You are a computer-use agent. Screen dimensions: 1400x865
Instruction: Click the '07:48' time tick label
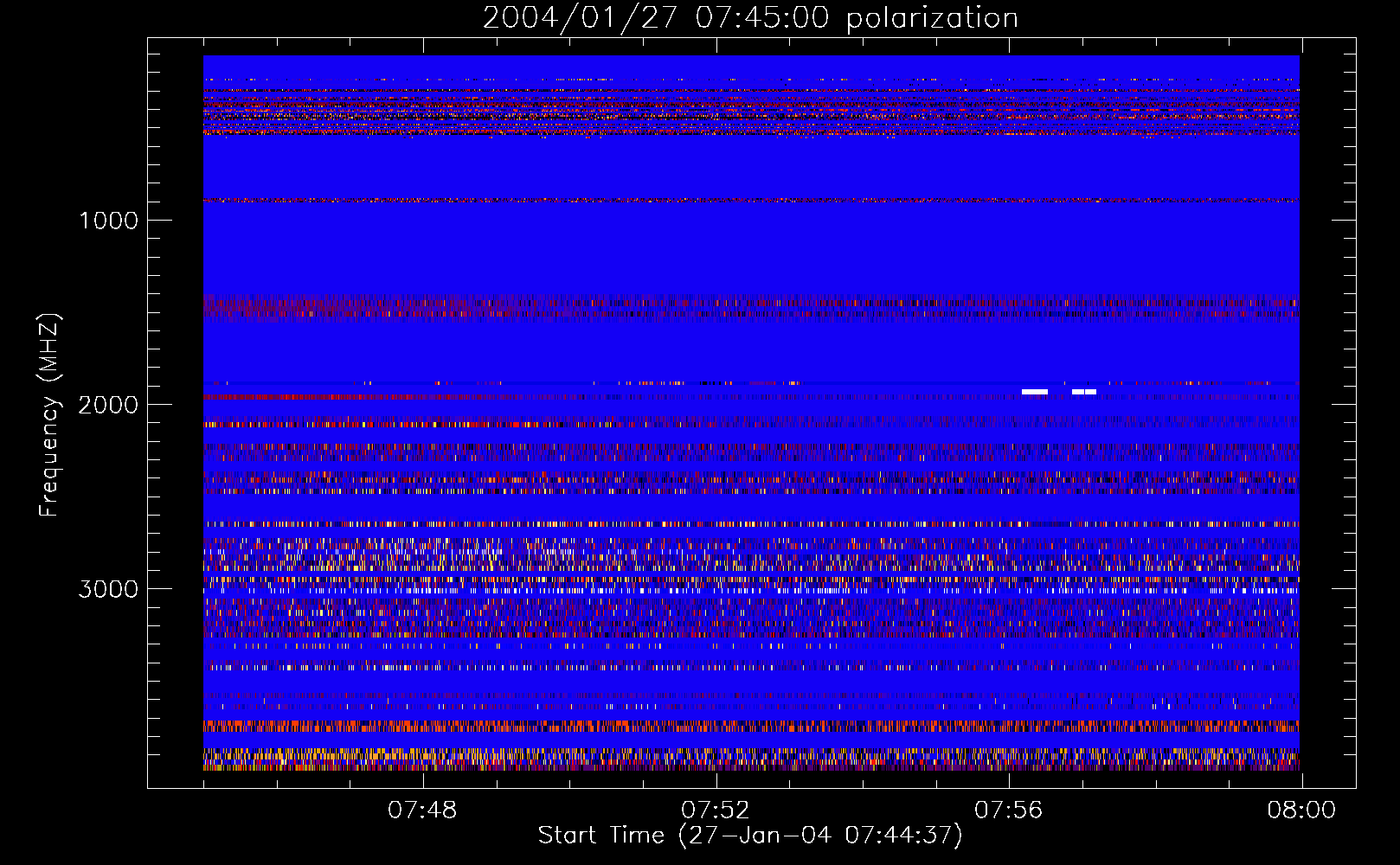click(422, 811)
